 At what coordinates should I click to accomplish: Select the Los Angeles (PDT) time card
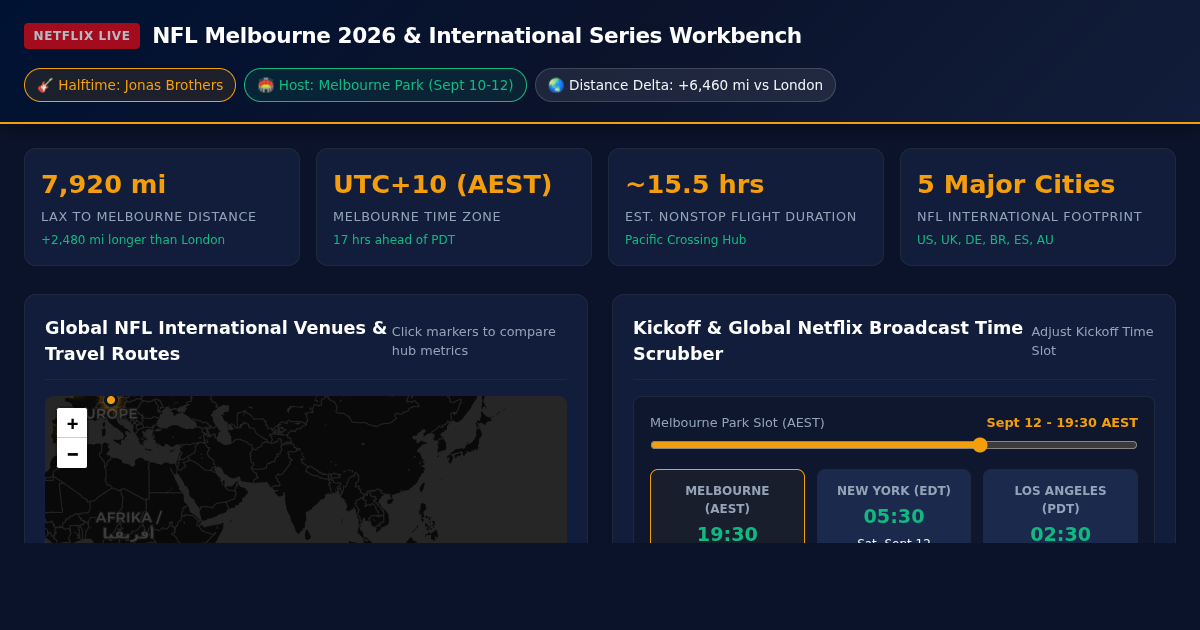1060,507
